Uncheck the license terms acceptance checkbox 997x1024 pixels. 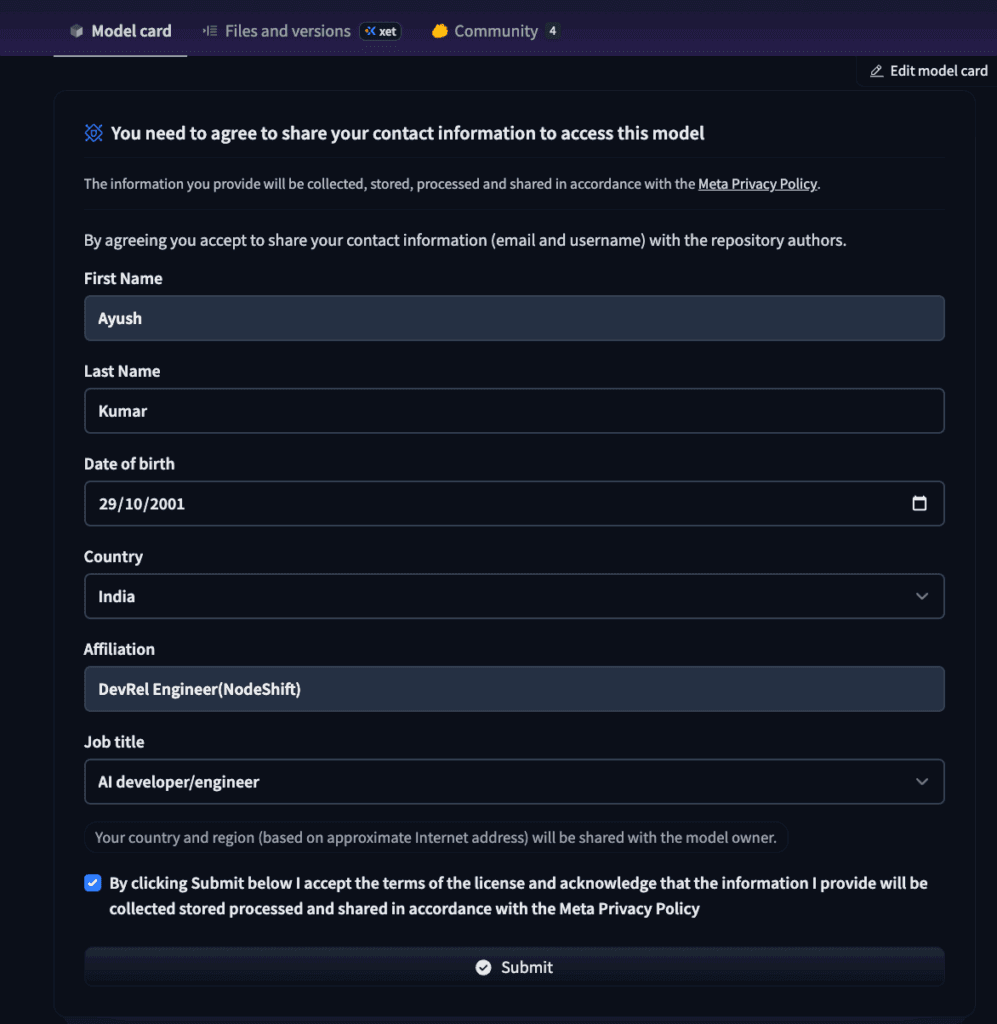pyautogui.click(x=93, y=883)
